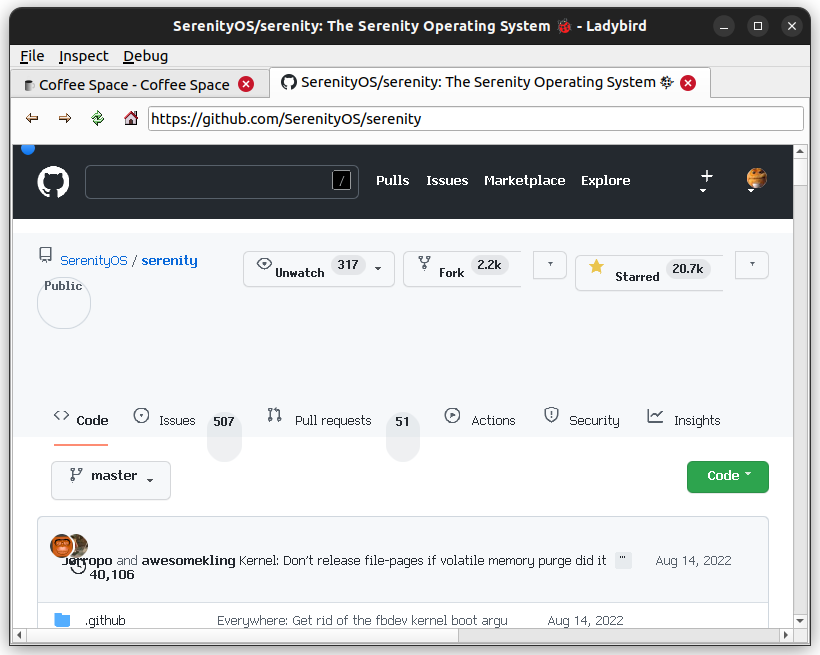820x655 pixels.
Task: Open the 40,106 commits count link
Action: [x=112, y=574]
